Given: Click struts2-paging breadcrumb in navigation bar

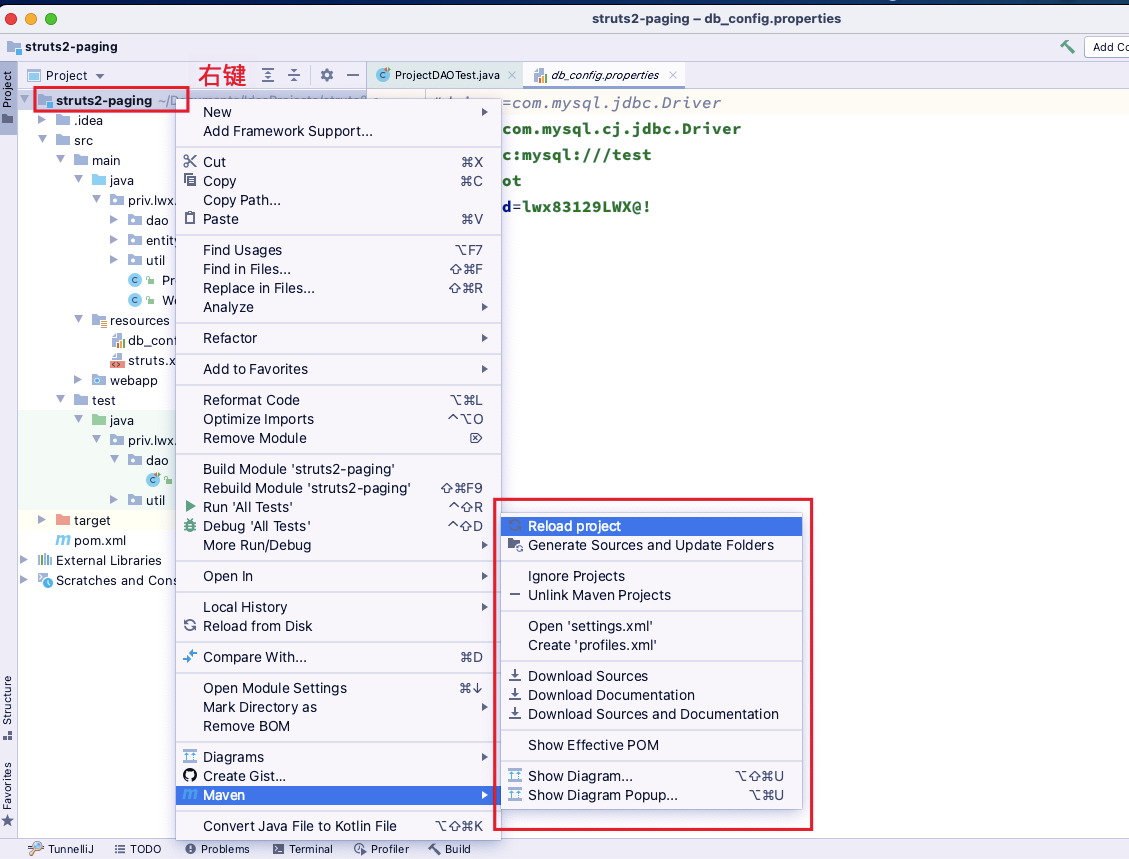Looking at the screenshot, I should [63, 47].
